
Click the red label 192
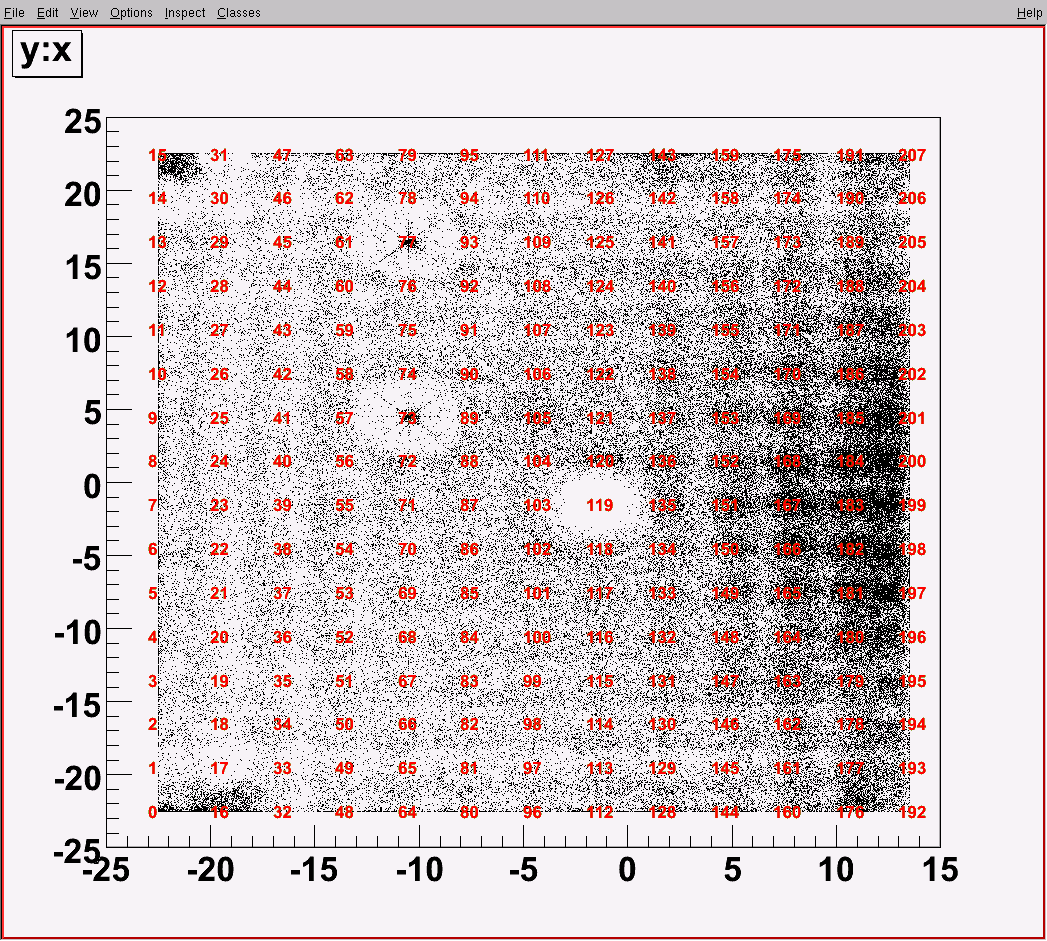coord(912,813)
